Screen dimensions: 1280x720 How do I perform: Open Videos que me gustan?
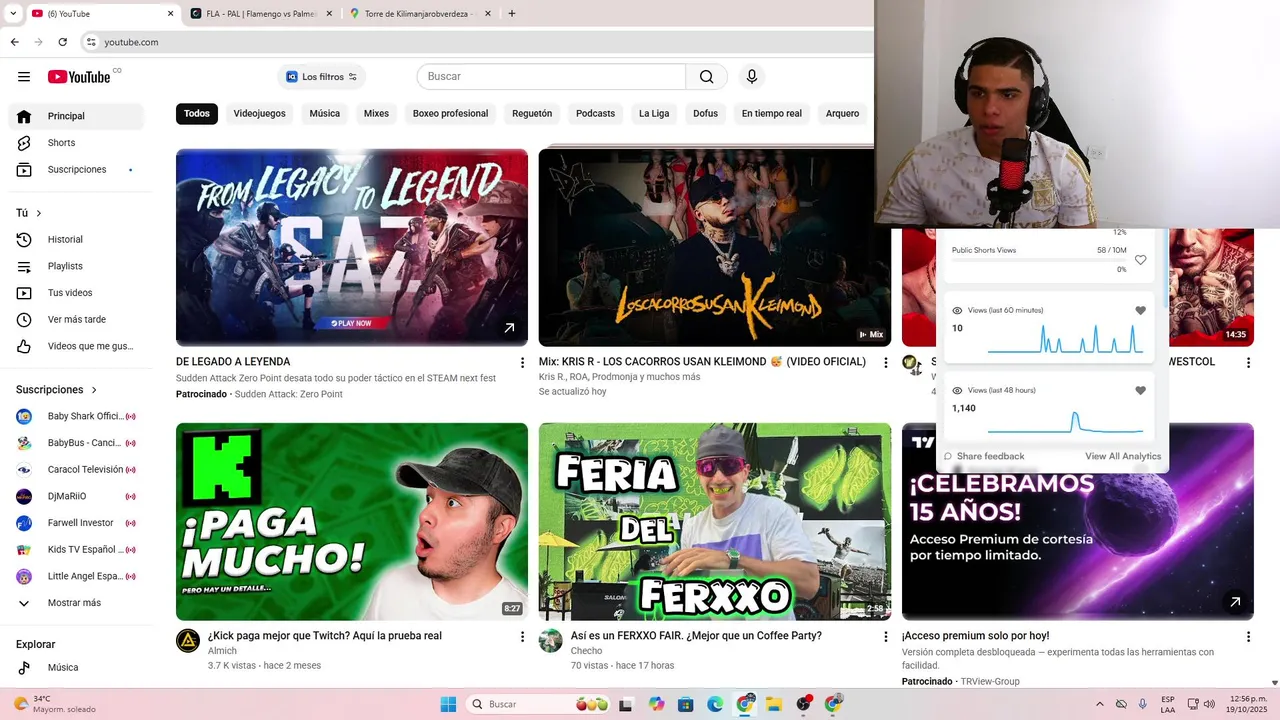[76, 347]
